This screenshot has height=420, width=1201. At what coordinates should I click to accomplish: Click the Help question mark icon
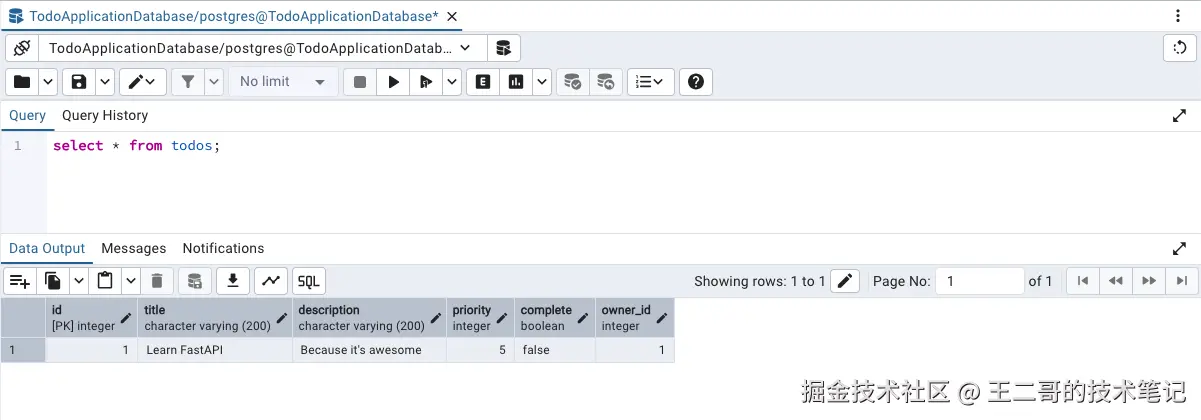tap(696, 82)
